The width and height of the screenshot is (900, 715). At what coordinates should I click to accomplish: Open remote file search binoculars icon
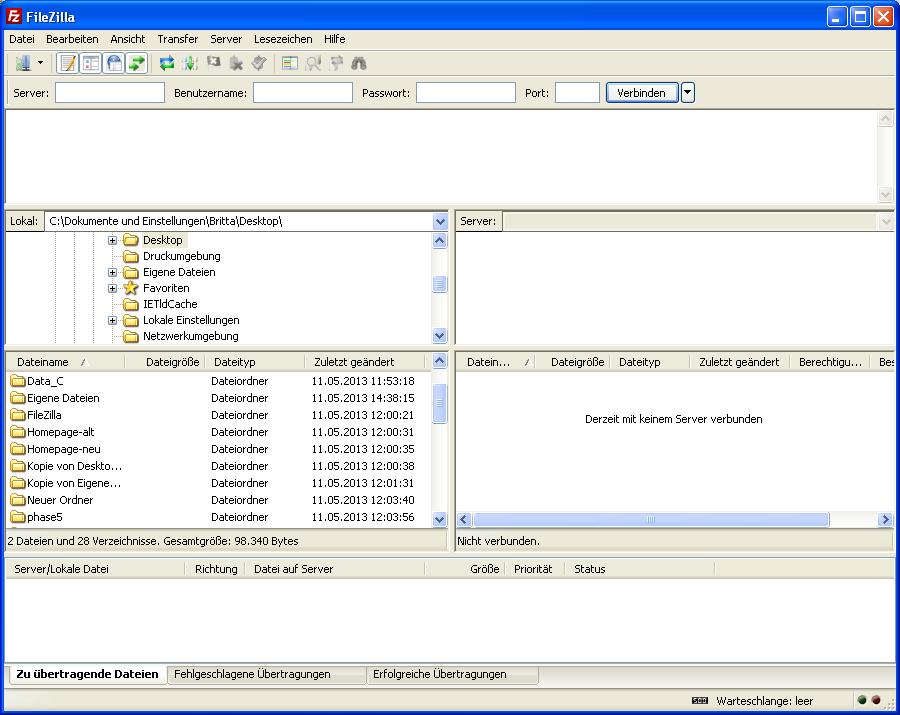point(359,63)
